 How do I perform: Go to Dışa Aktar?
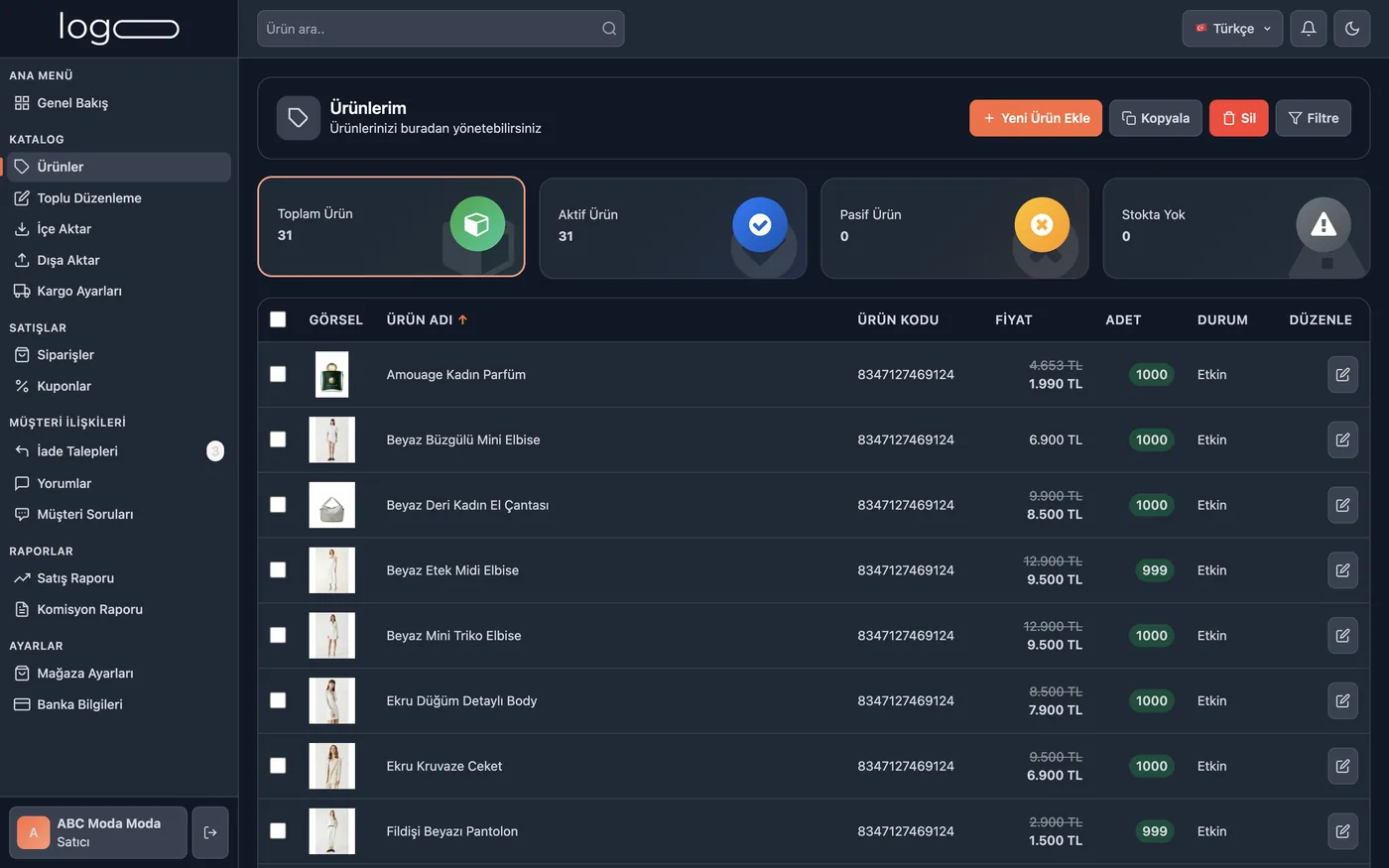pos(119,260)
